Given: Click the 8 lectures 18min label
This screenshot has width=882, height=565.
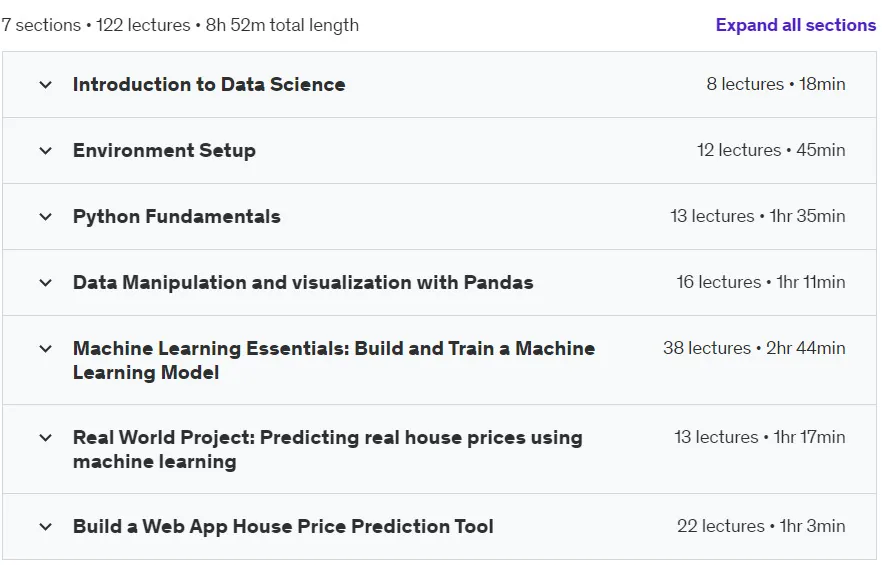Looking at the screenshot, I should click(x=776, y=84).
